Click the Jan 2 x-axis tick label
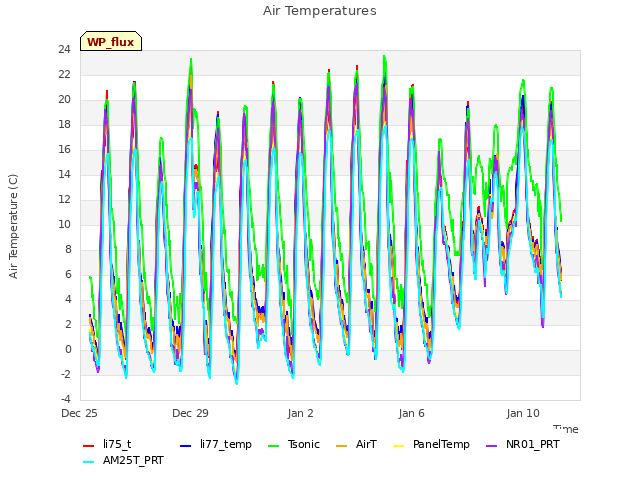 click(x=300, y=413)
